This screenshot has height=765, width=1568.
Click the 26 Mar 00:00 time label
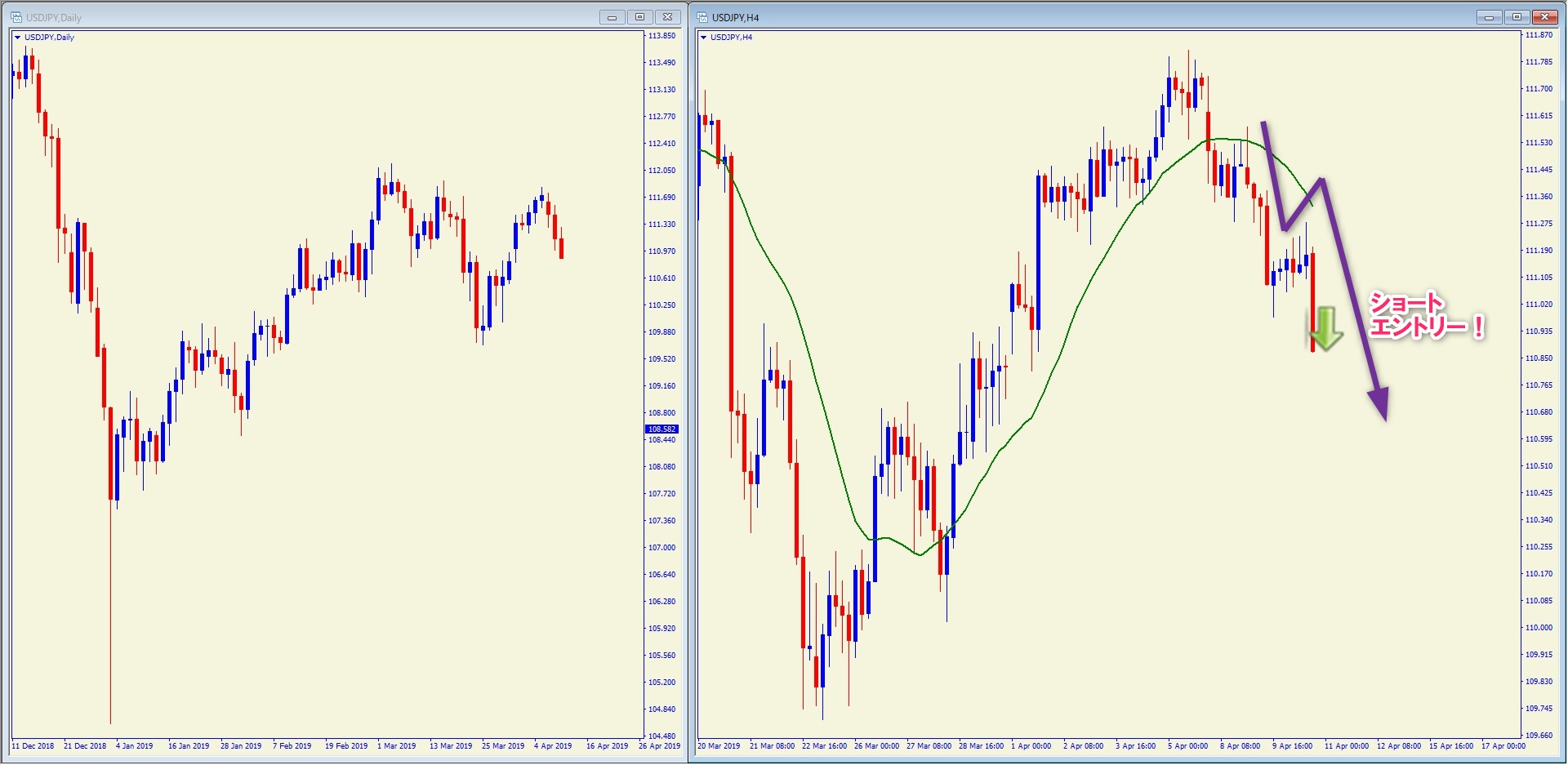click(876, 746)
